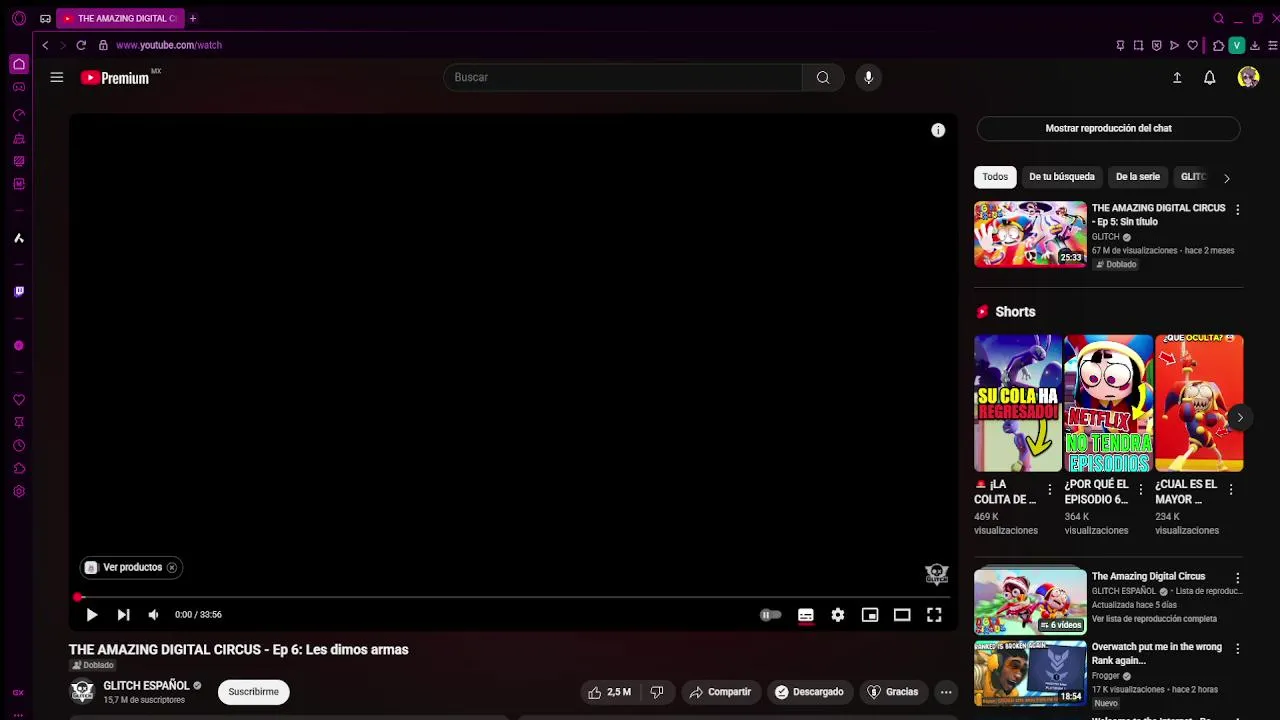Open options for The Amazing Digital Circus playlist
The image size is (1280, 720).
(x=1237, y=578)
